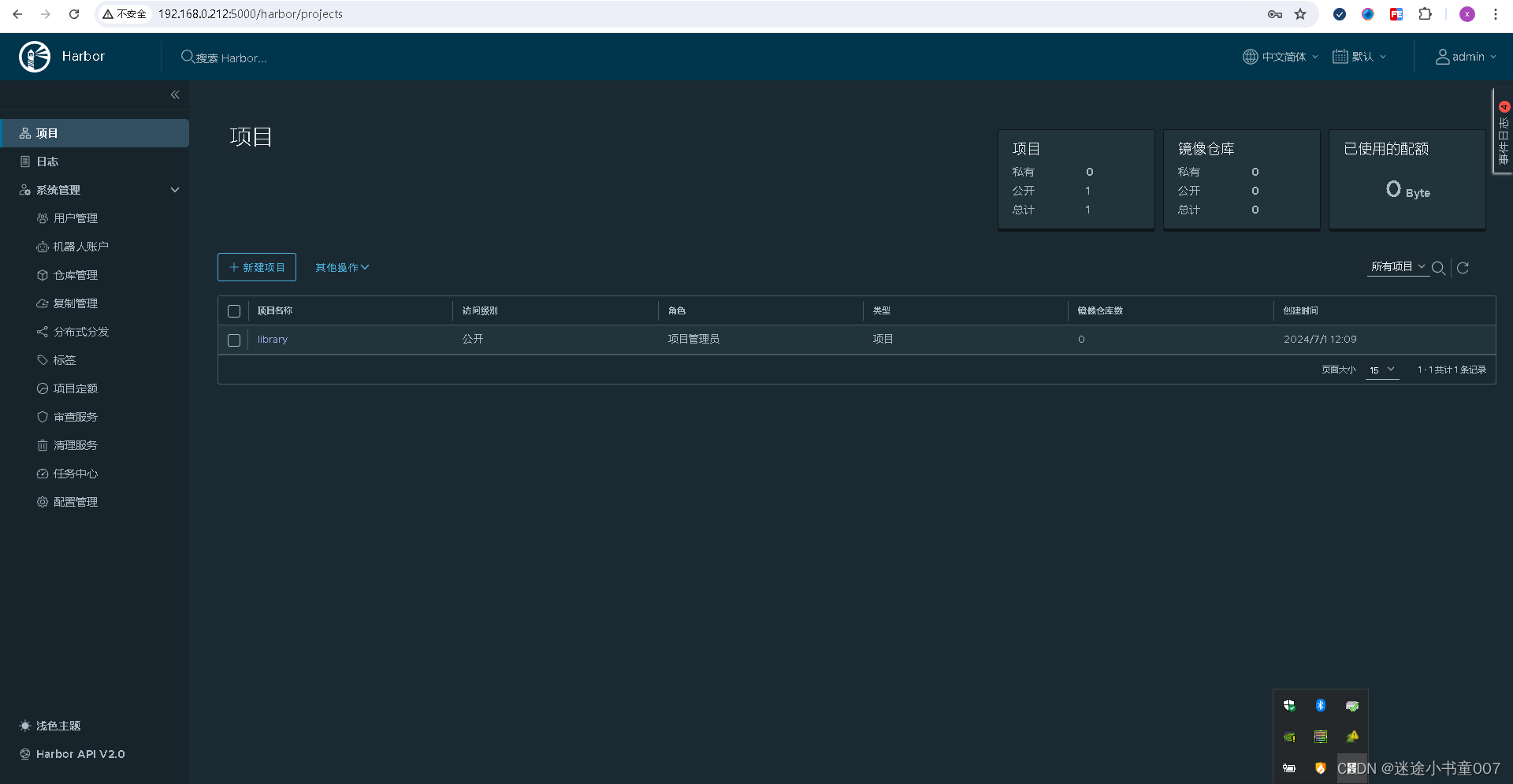The width and height of the screenshot is (1513, 784).
Task: Click the project search magnifier icon
Action: tap(1438, 268)
